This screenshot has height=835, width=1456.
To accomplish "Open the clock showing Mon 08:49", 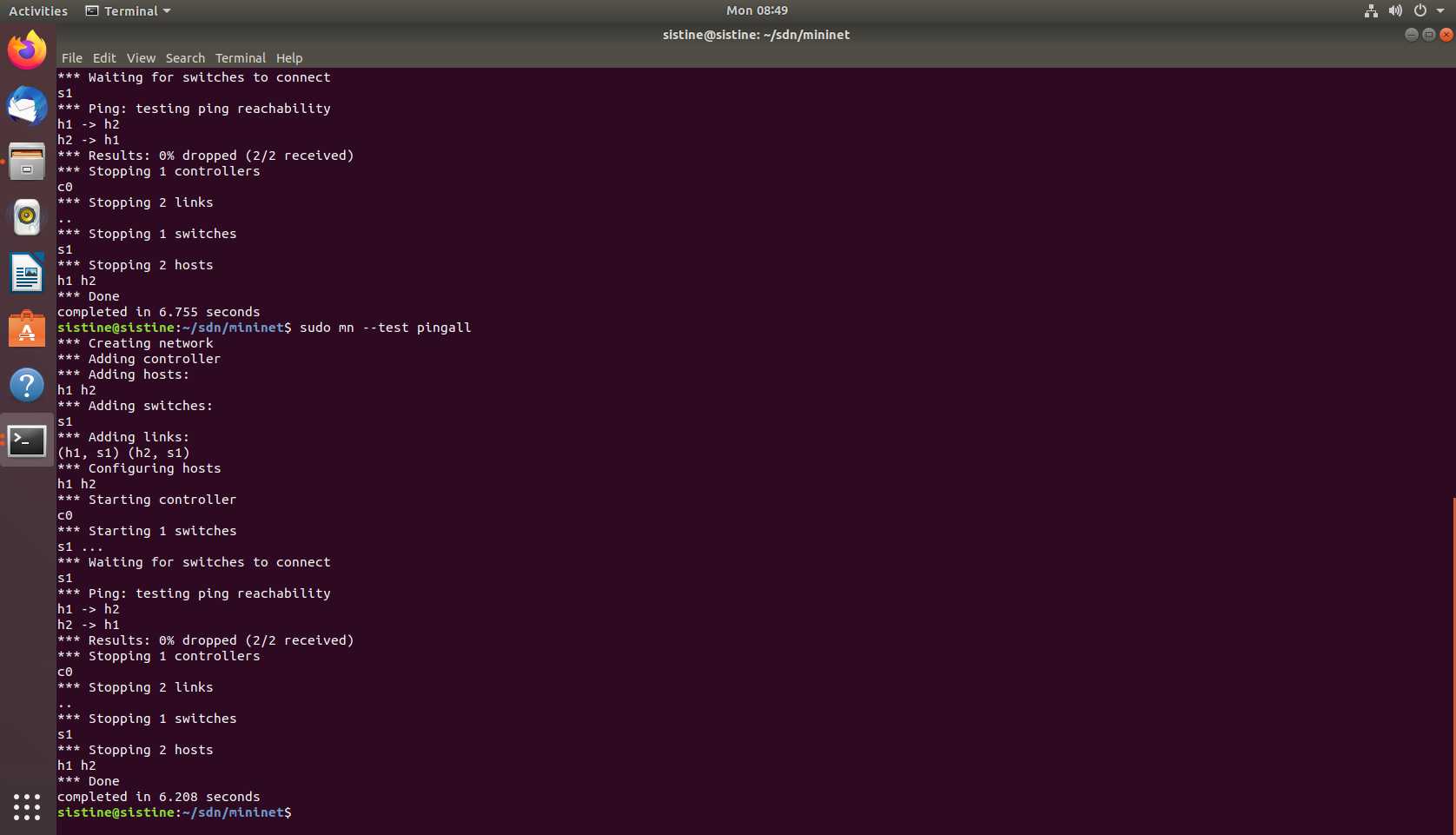I will [757, 10].
